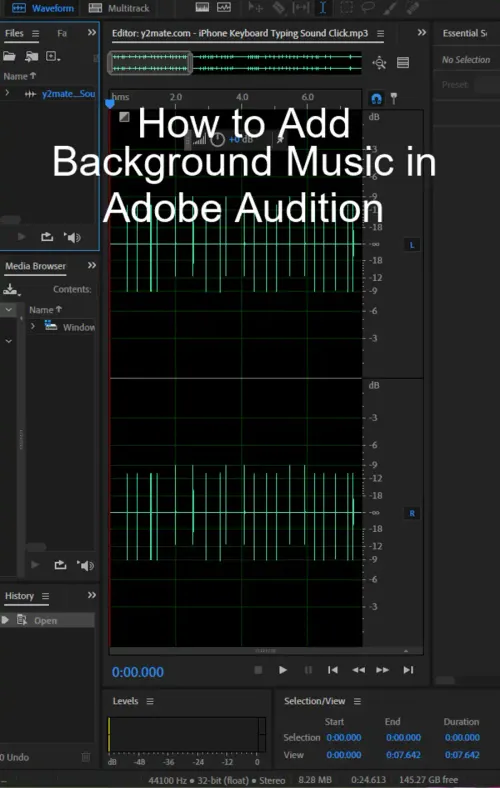This screenshot has width=500, height=788.
Task: Stop playback with the Stop button
Action: tap(258, 670)
